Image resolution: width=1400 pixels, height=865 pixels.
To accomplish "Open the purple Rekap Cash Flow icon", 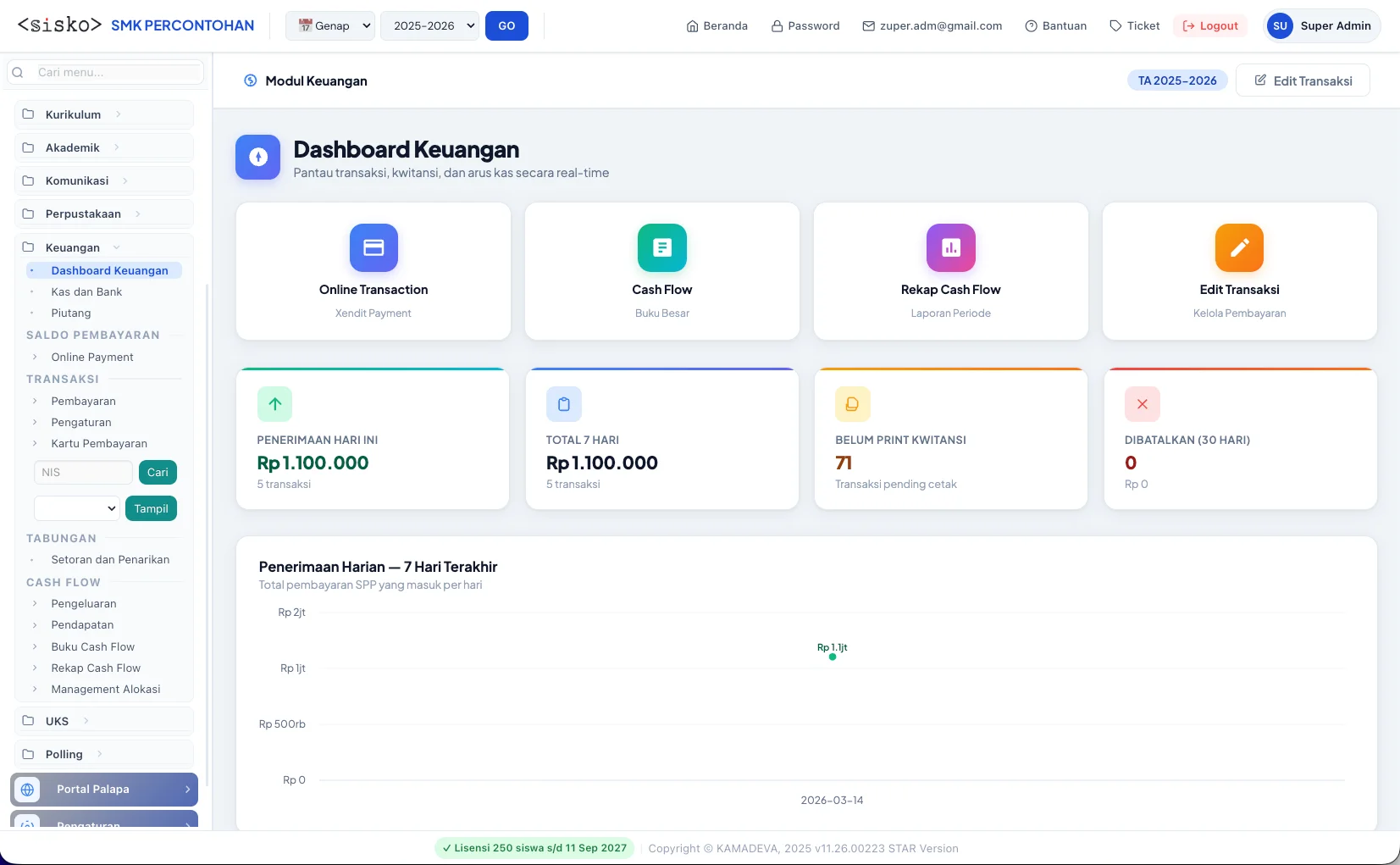I will click(951, 247).
